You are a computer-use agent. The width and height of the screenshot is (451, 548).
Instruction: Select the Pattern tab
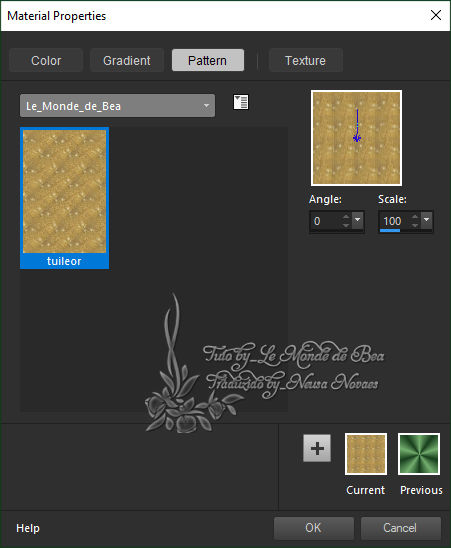208,60
